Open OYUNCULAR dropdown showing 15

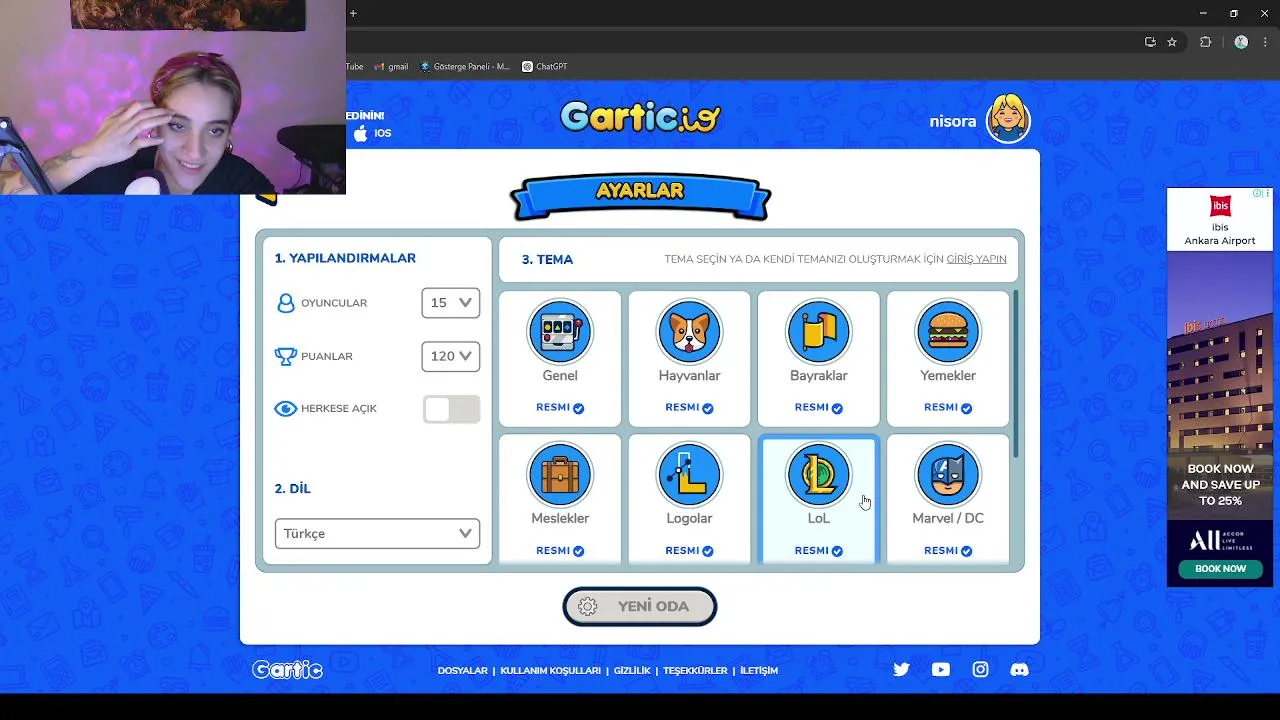[450, 303]
